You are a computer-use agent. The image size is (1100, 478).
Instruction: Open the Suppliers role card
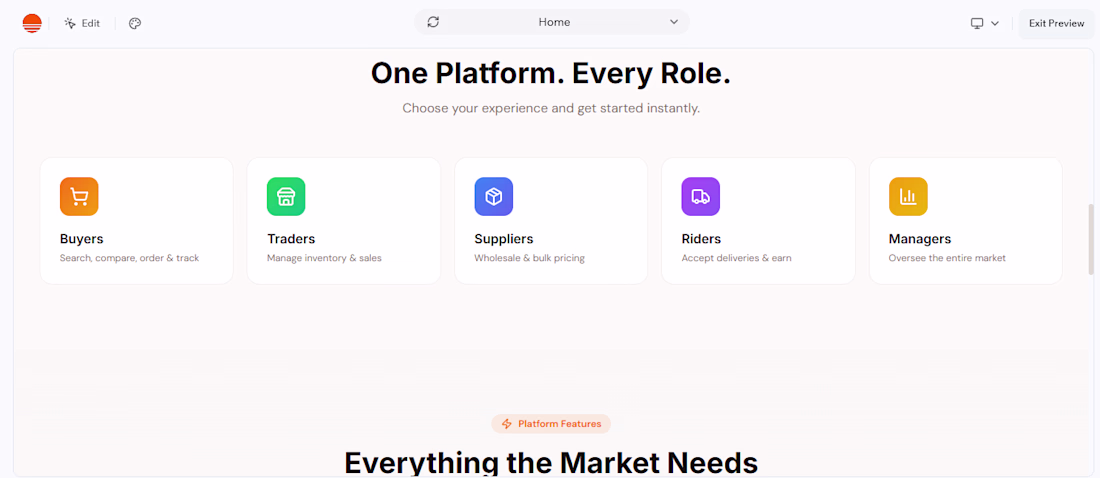click(551, 221)
